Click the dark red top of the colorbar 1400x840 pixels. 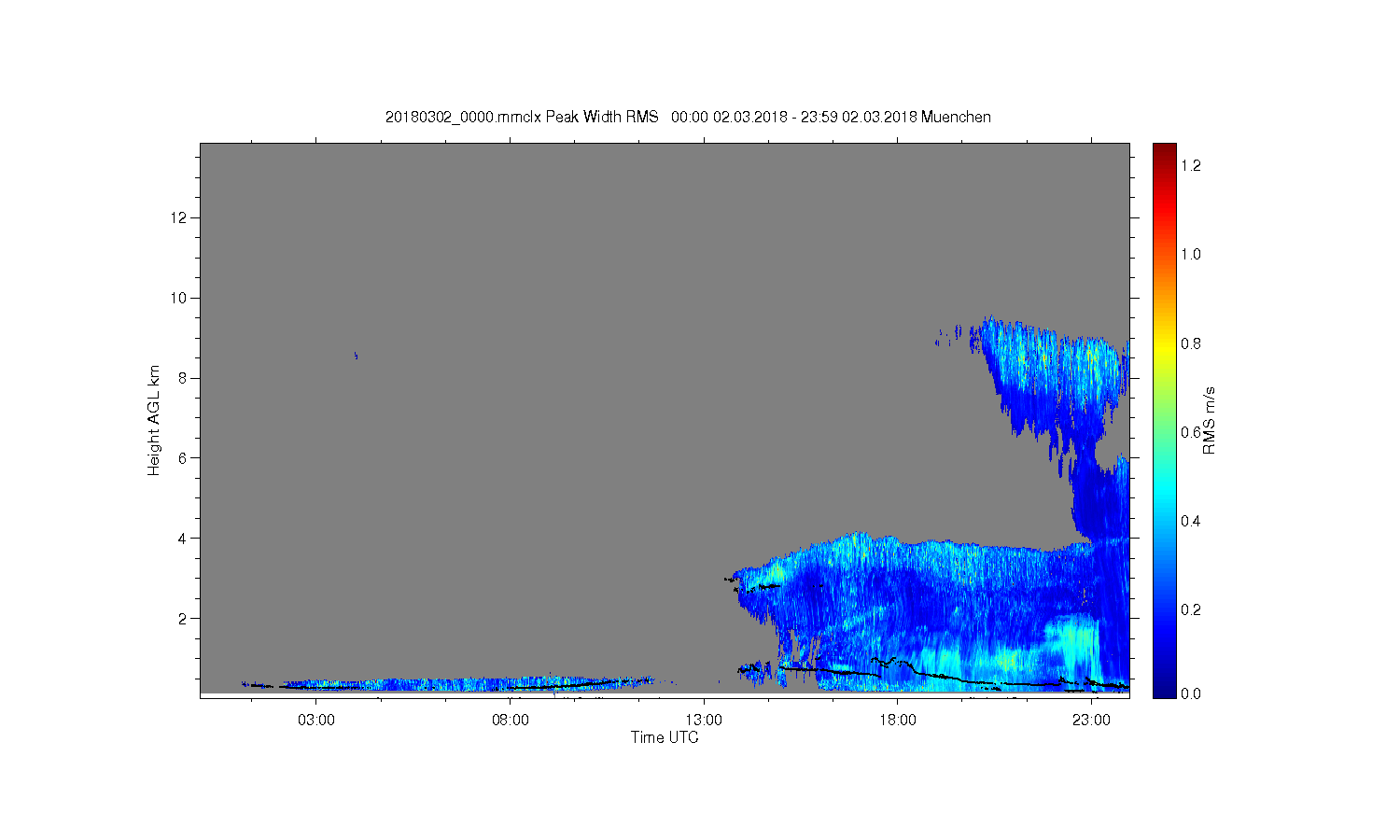(x=1164, y=149)
